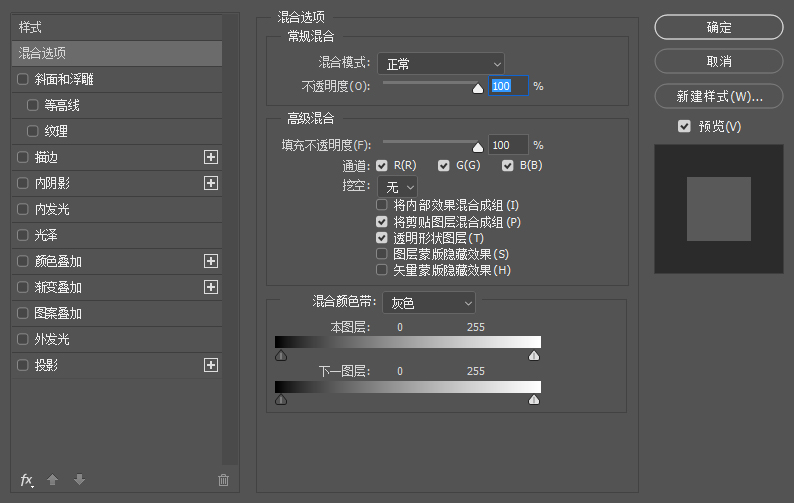Click the styles list vertical scrollbar

tap(230, 239)
